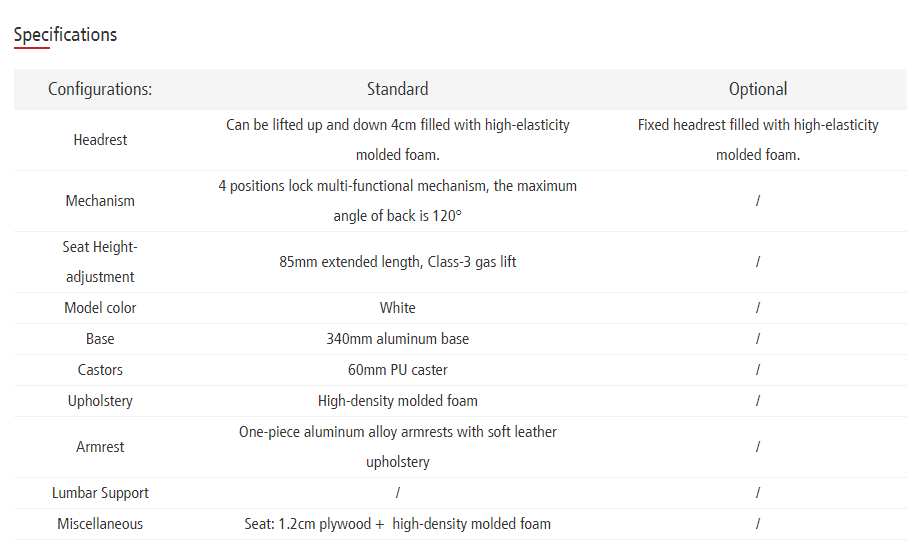Select the Seat Height-adjustment row label
The width and height of the screenshot is (922, 552).
pyautogui.click(x=100, y=262)
